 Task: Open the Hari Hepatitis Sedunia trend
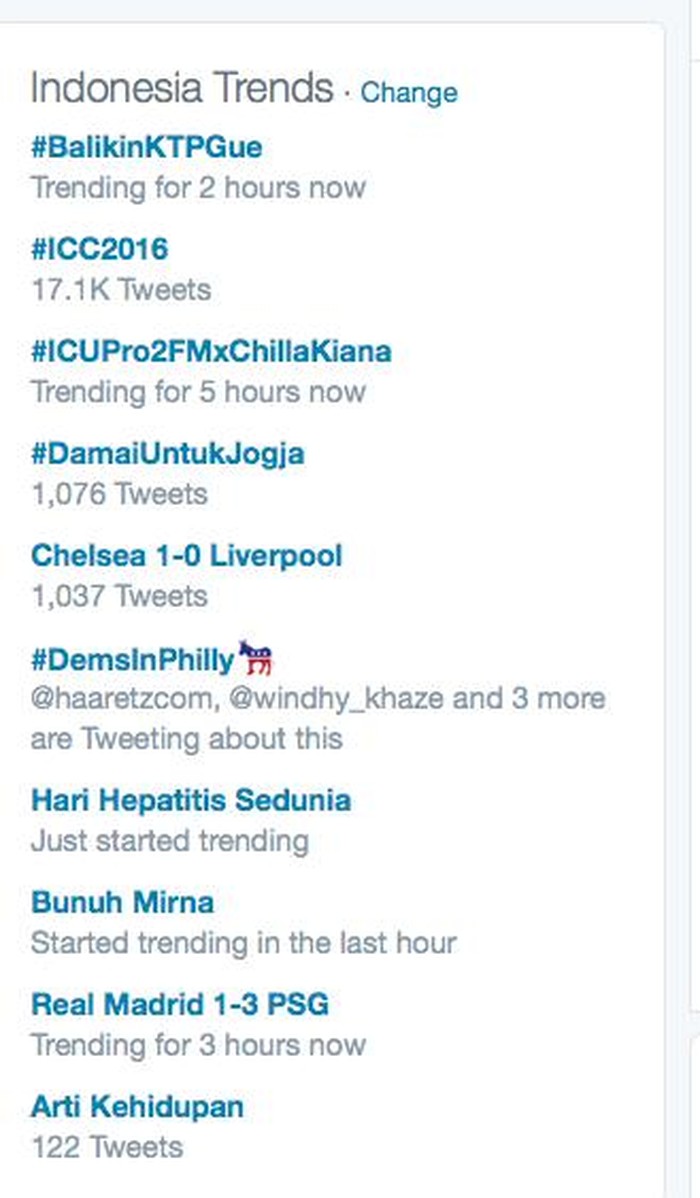pyautogui.click(x=191, y=801)
